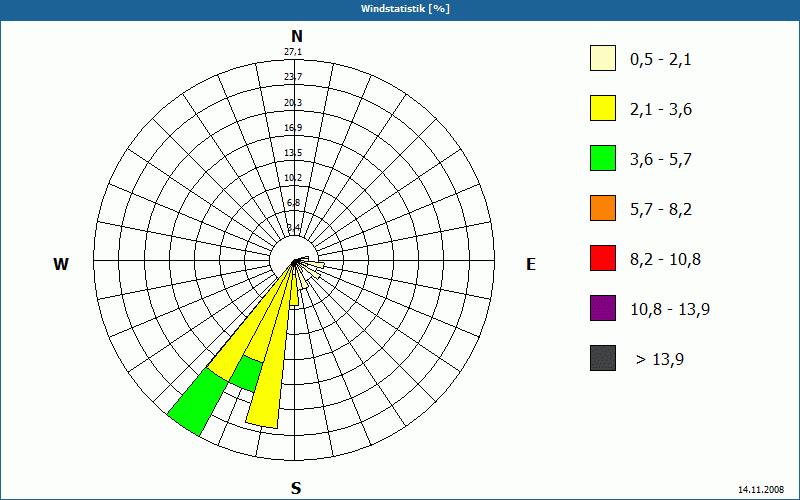This screenshot has height=500, width=800.
Task: Click the legend label '8,2 - 10,8'
Action: (x=665, y=260)
